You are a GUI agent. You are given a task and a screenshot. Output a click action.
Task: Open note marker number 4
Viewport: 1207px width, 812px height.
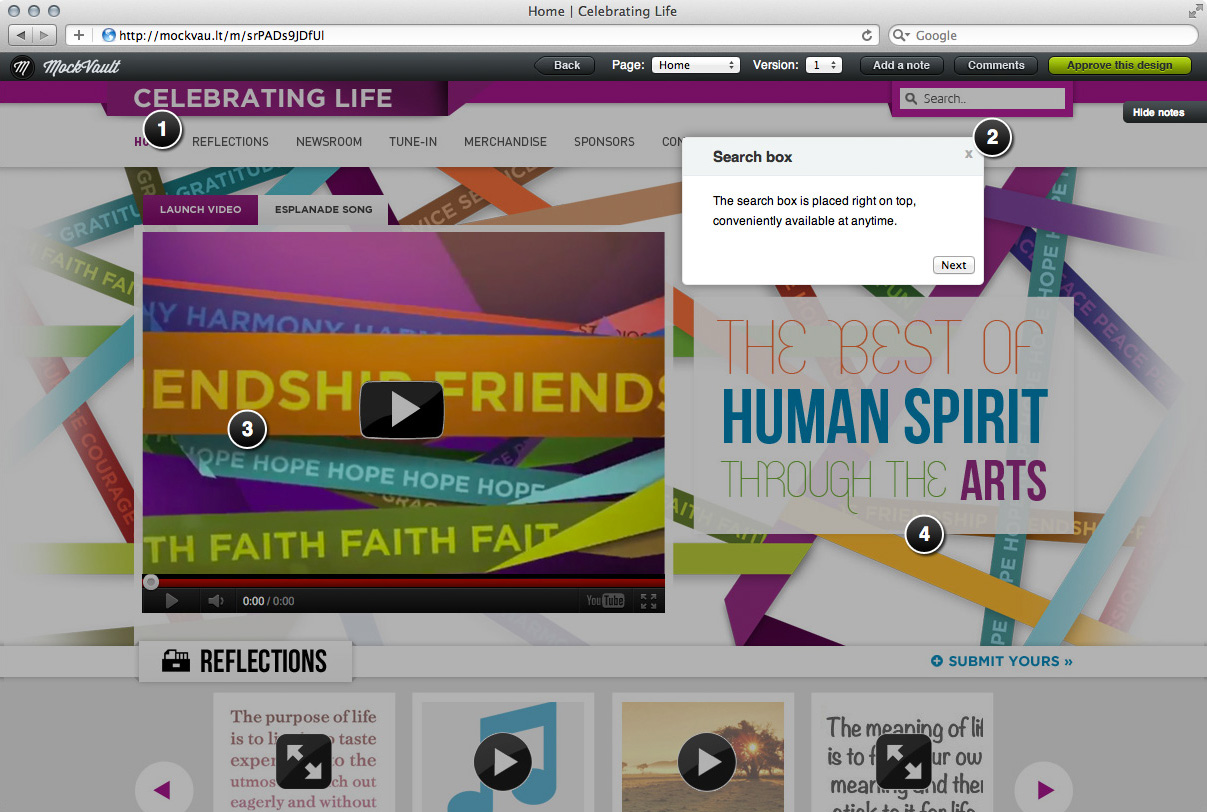924,534
